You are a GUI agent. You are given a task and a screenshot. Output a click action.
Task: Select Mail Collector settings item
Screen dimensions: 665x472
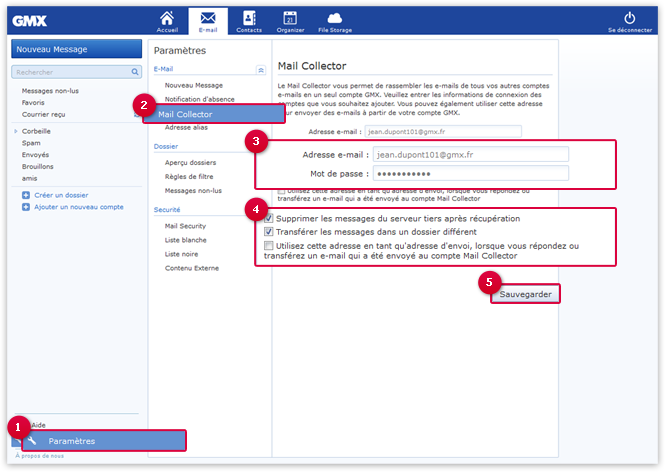pyautogui.click(x=214, y=114)
